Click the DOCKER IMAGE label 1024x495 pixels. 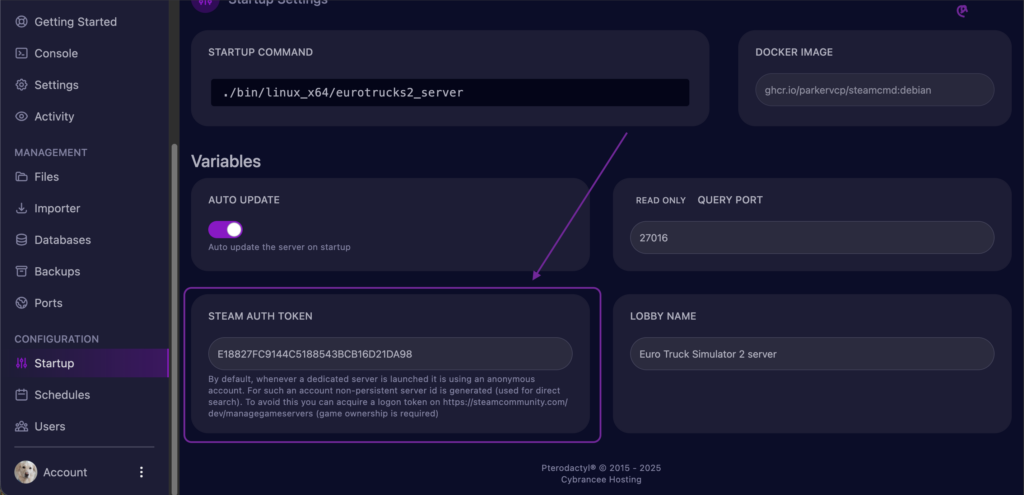point(794,52)
